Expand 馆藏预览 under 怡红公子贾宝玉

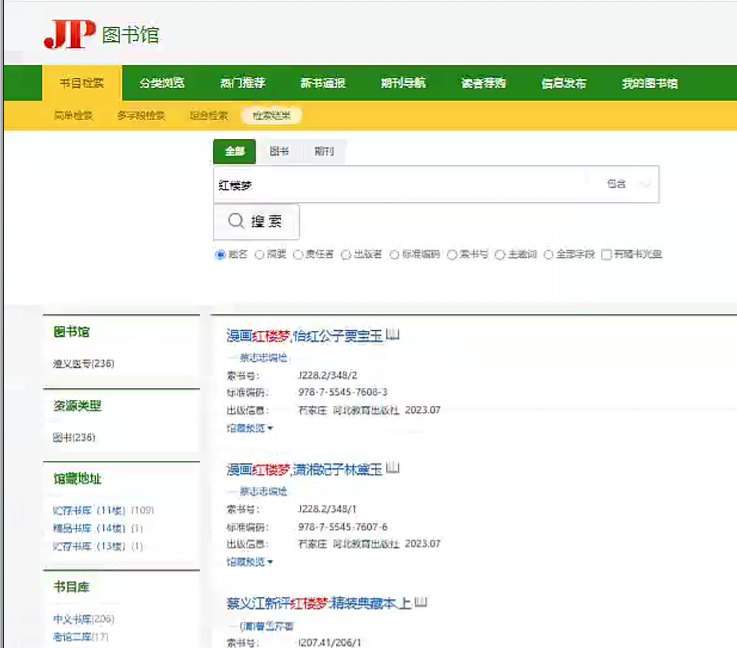(249, 428)
